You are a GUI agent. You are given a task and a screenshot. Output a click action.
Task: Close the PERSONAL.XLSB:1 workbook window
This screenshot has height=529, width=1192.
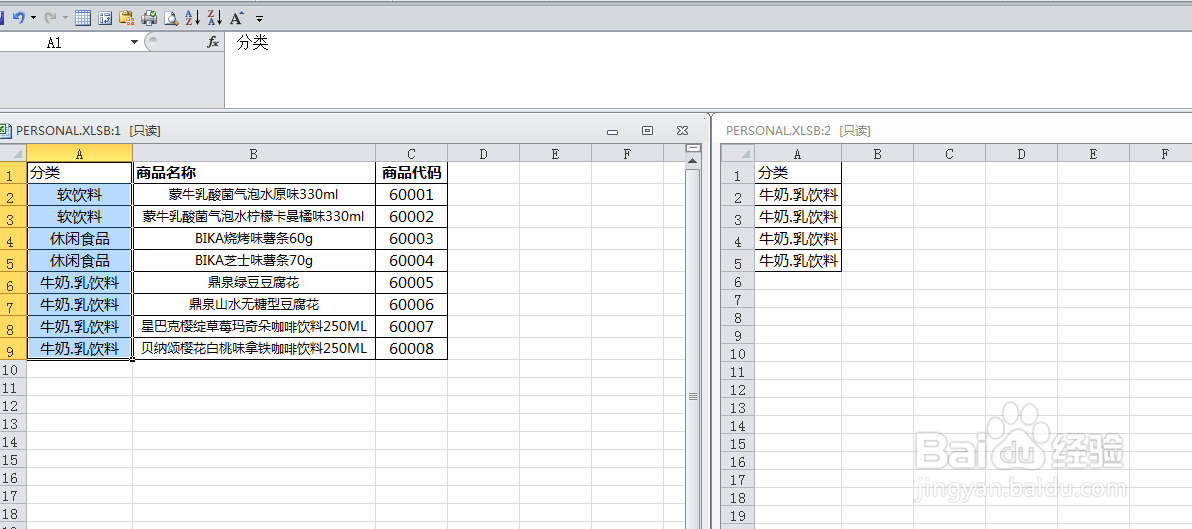pos(682,131)
